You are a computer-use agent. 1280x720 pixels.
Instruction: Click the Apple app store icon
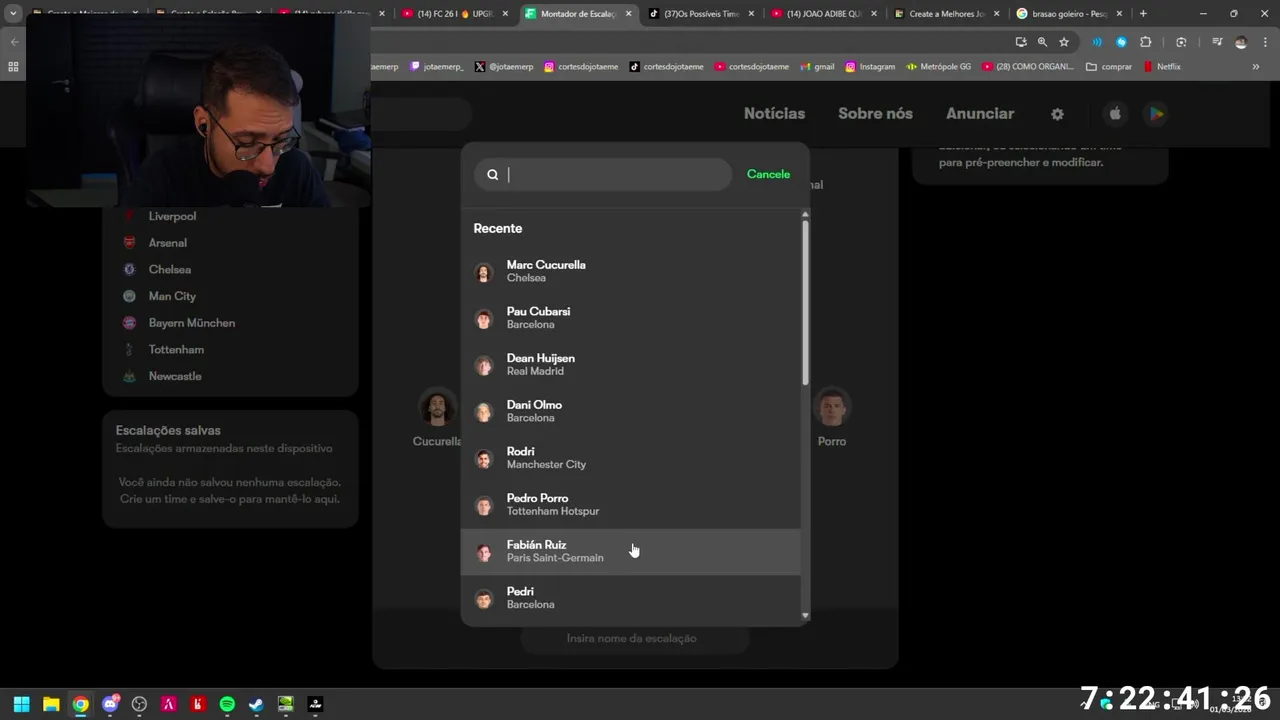point(1115,114)
